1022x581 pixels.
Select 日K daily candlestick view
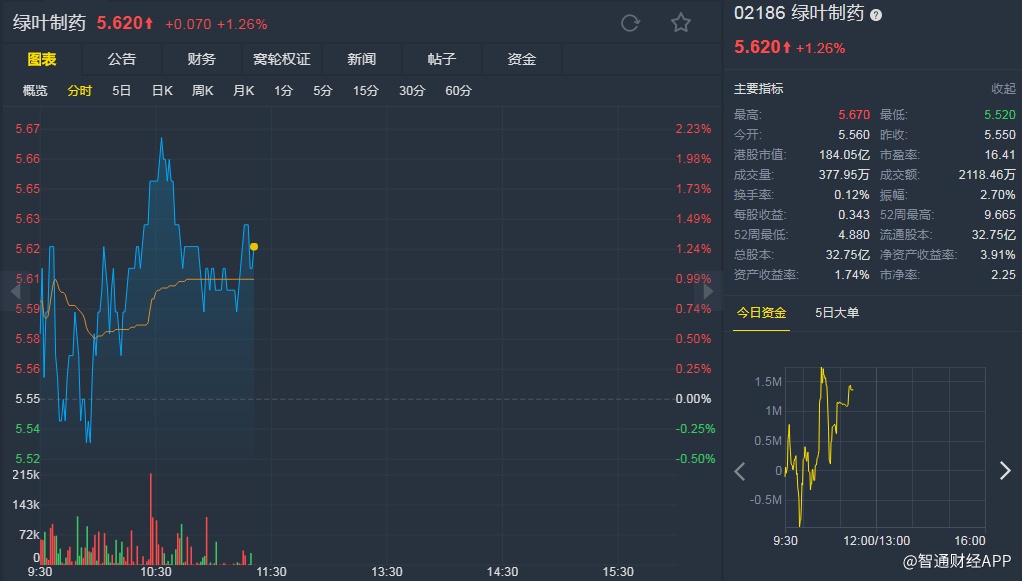(x=162, y=91)
